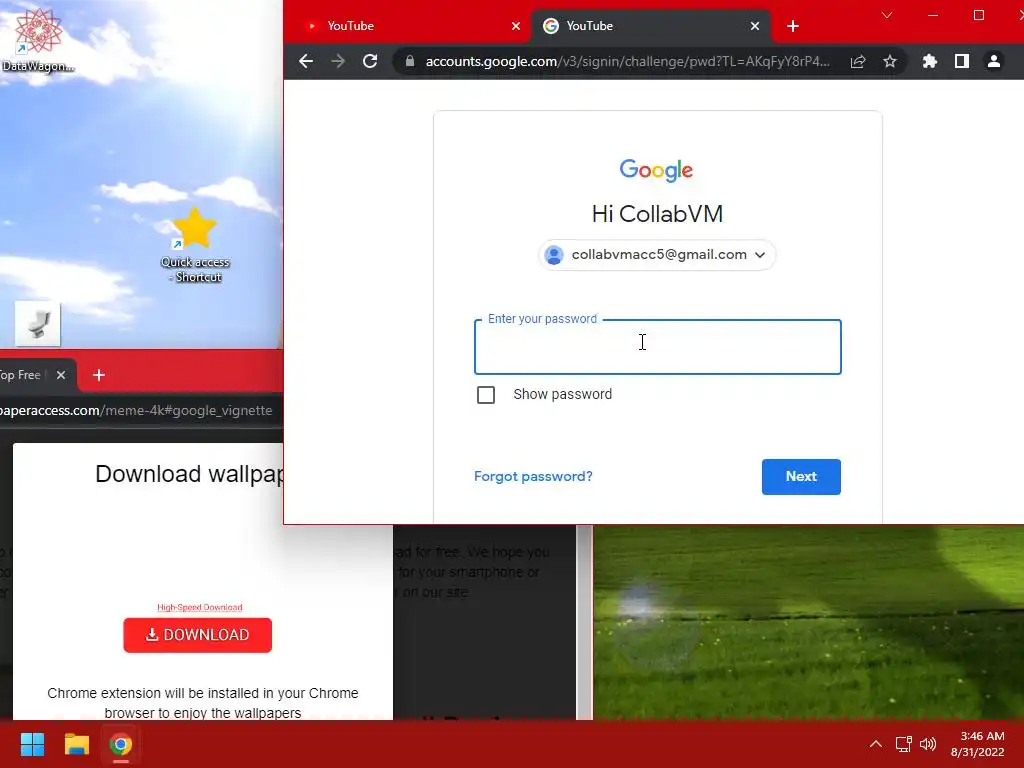Open File Explorer from the taskbar
This screenshot has height=768, width=1024.
pos(76,744)
